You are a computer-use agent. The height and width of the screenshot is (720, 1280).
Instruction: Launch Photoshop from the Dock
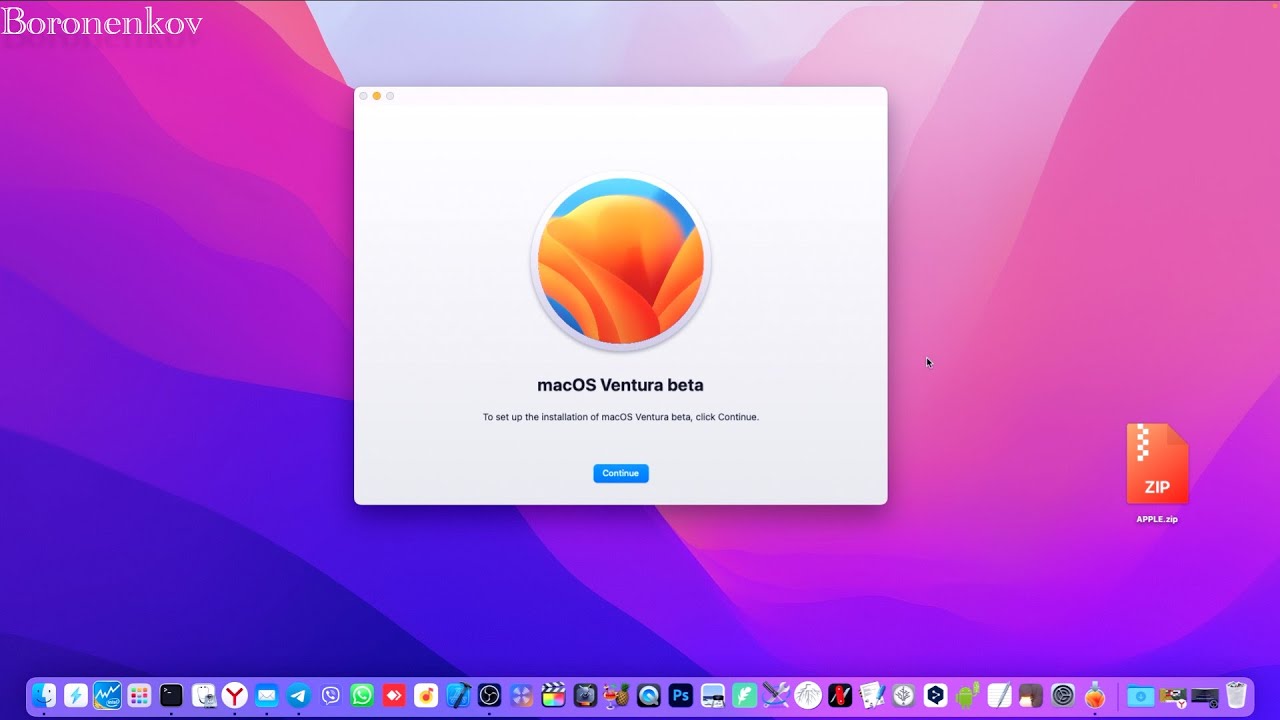tap(681, 695)
